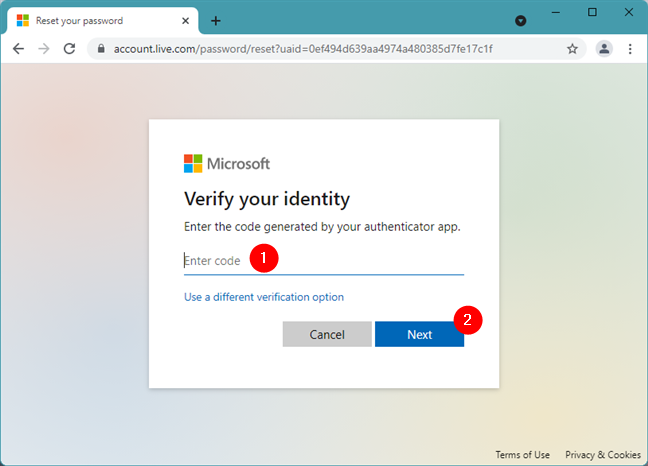Open Terms of Use link
Image resolution: width=648 pixels, height=466 pixels.
pos(522,455)
